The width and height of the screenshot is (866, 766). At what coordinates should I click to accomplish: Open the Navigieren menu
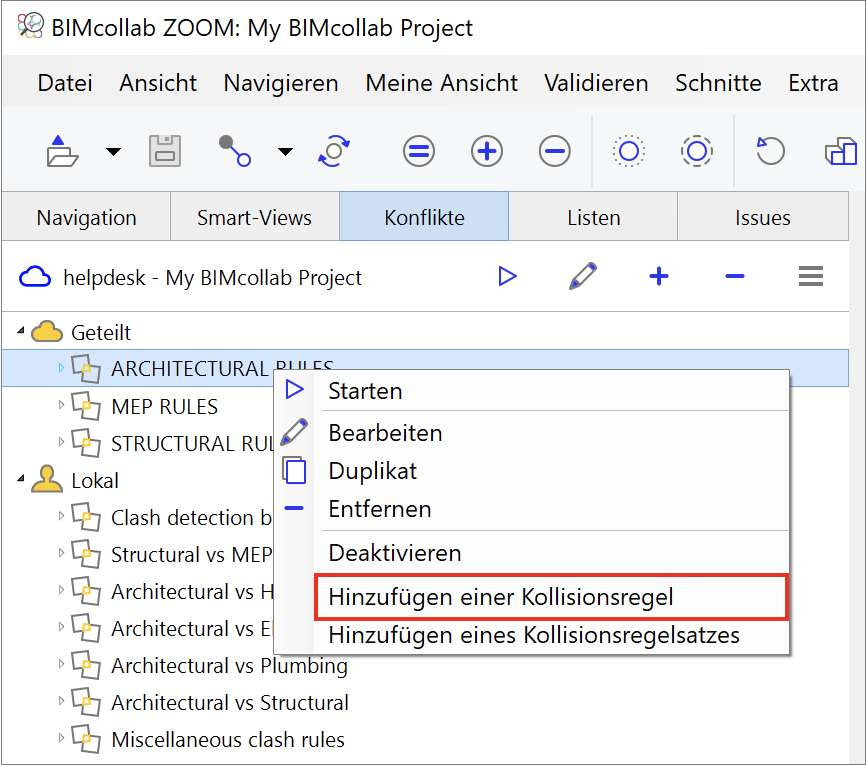coord(281,83)
